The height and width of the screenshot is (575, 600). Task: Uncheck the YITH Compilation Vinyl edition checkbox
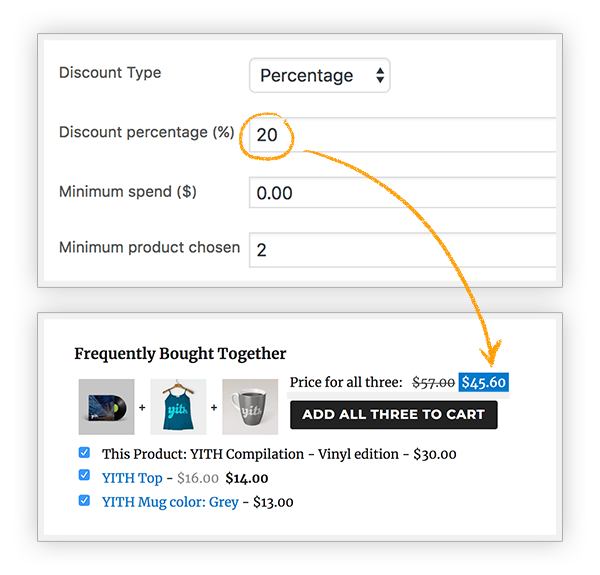[84, 453]
